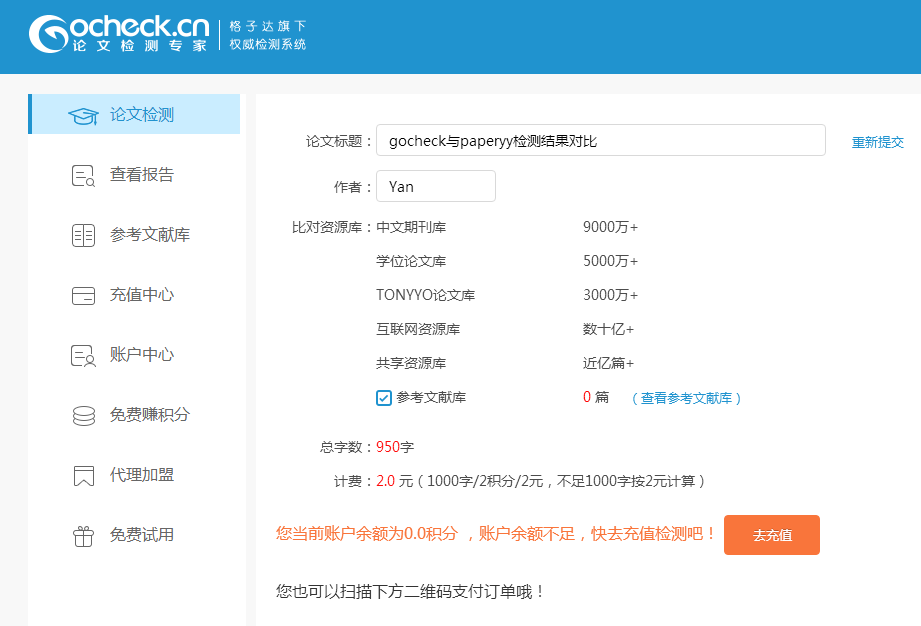The image size is (921, 626).
Task: Click the 3000万+ count value
Action: point(610,295)
